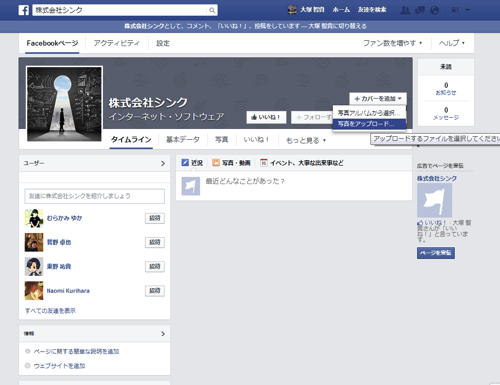Click ウェブサイトを追加 link
Image resolution: width=500 pixels, height=385 pixels.
pyautogui.click(x=59, y=366)
